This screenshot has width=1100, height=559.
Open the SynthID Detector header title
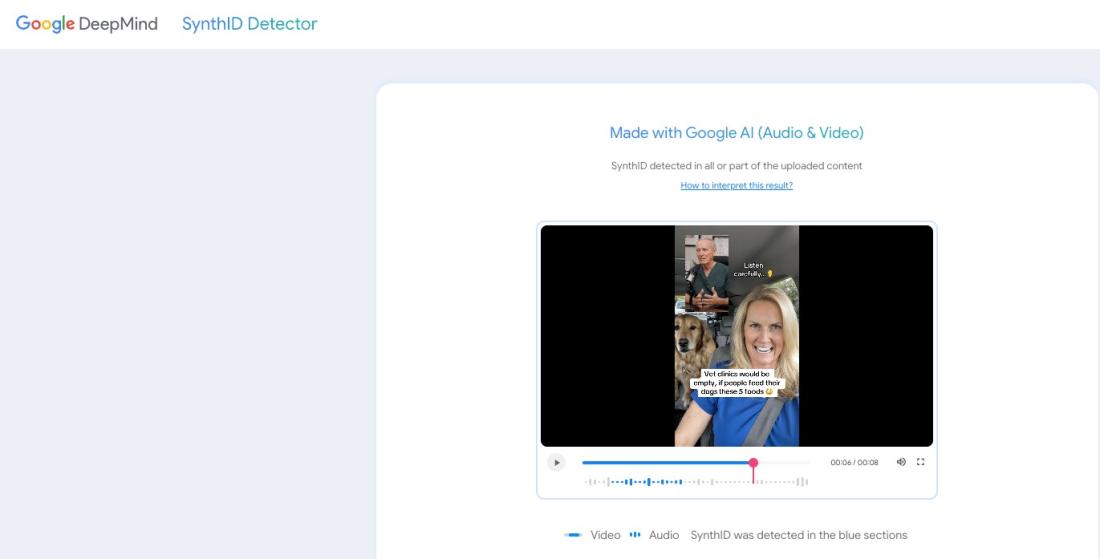click(x=249, y=24)
